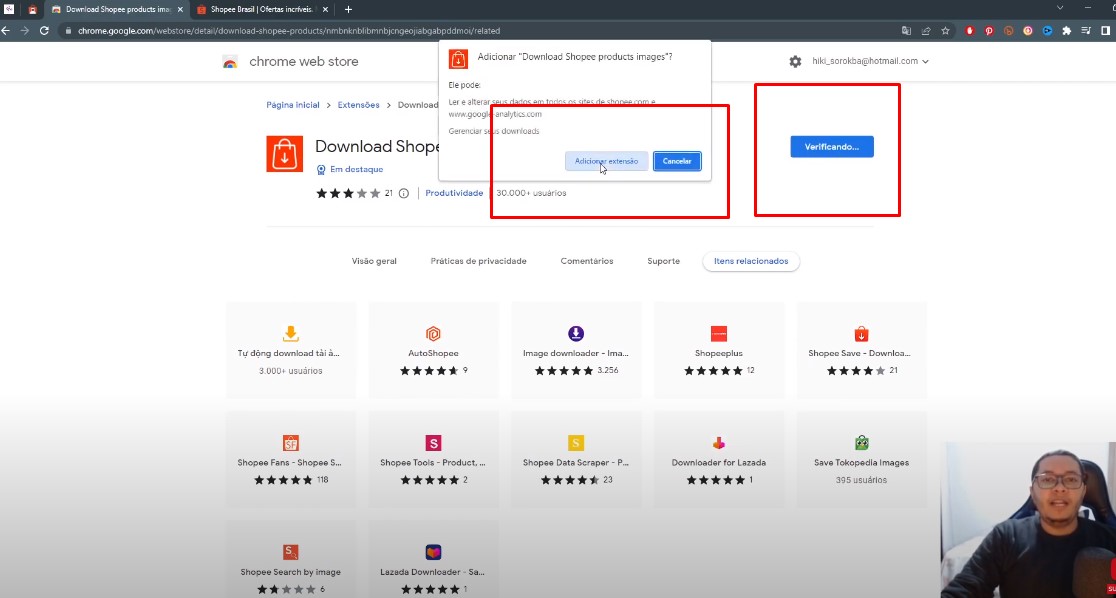Open the Comentários tab
The image size is (1116, 598).
tap(587, 261)
